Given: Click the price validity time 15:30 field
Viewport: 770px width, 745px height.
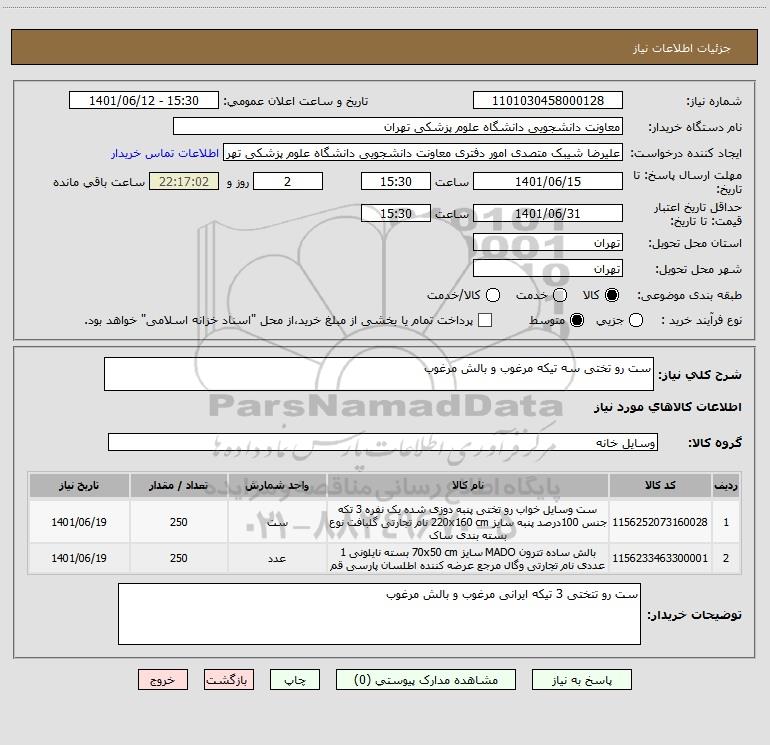Looking at the screenshot, I should click(396, 213).
